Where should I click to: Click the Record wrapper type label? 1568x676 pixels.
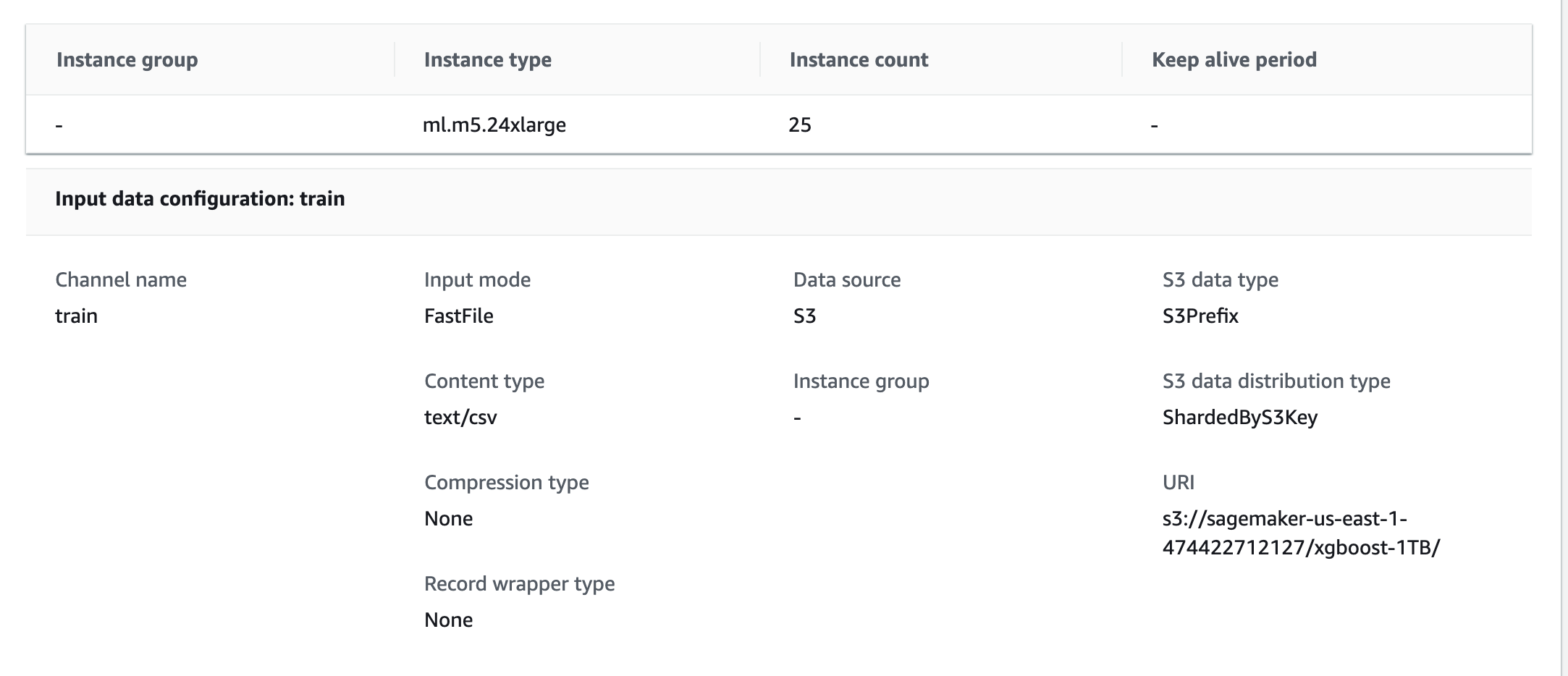click(519, 583)
